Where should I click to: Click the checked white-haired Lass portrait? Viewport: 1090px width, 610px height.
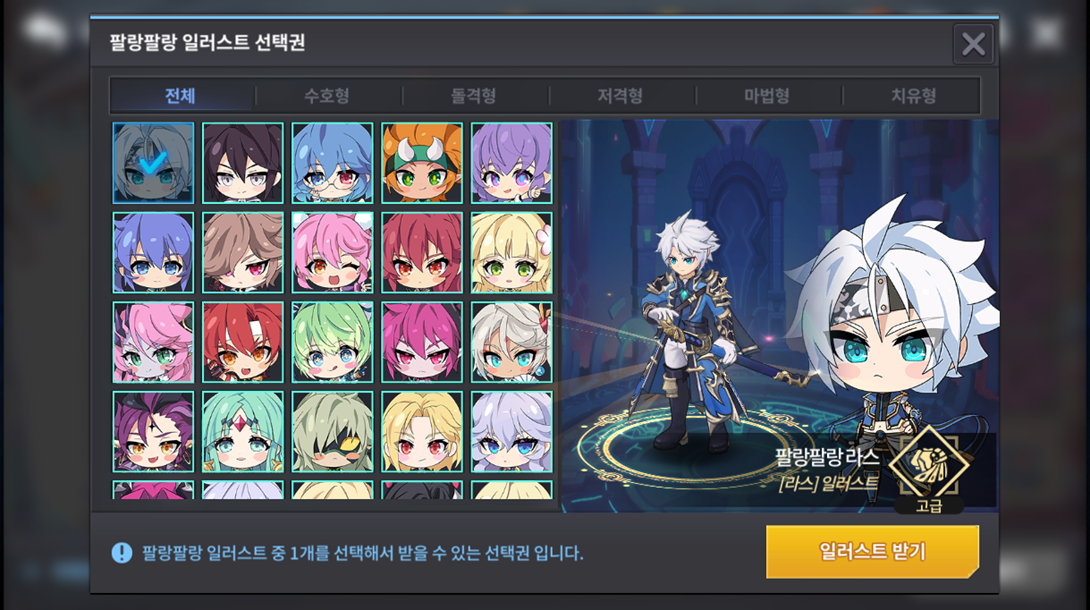pyautogui.click(x=153, y=163)
